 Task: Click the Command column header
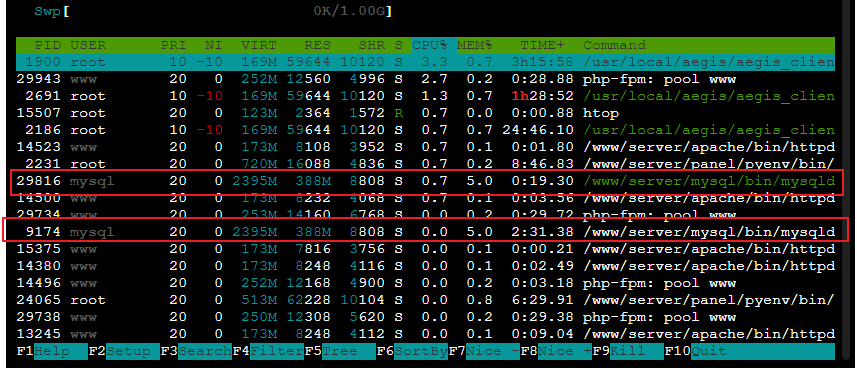pos(614,45)
